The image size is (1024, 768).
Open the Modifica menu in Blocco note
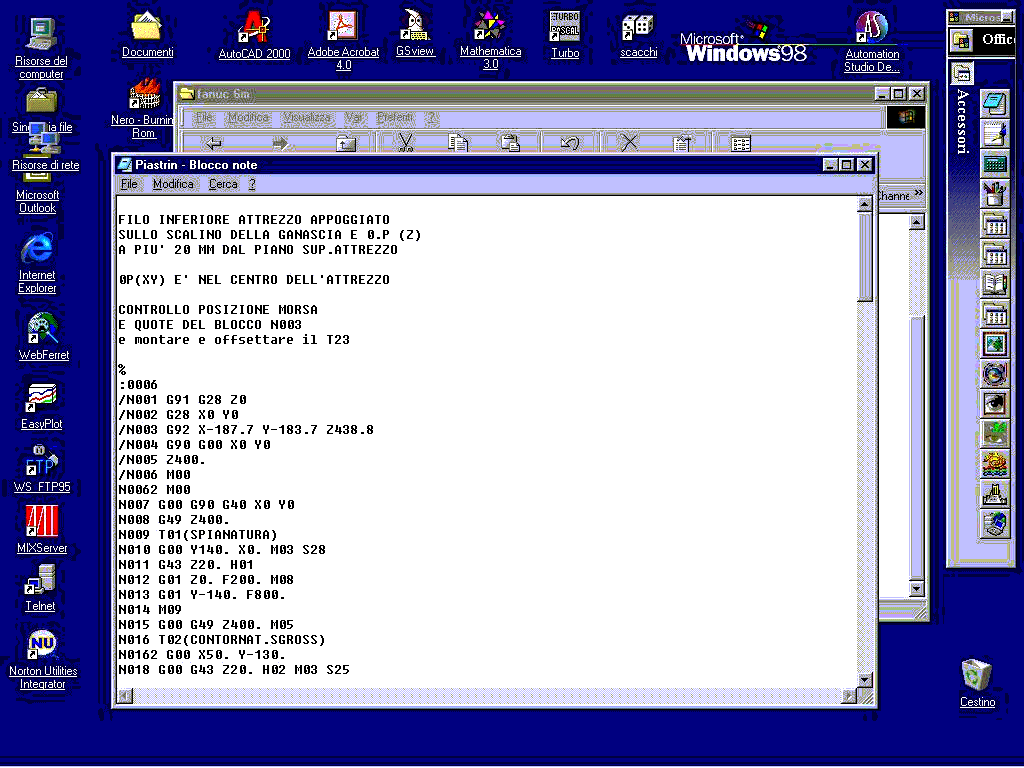pyautogui.click(x=173, y=184)
